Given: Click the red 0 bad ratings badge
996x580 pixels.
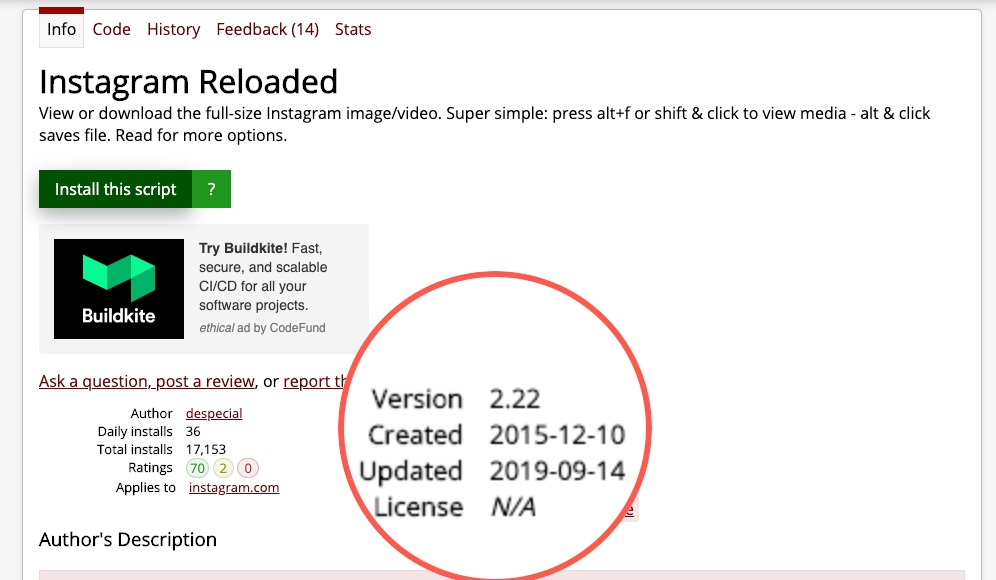Looking at the screenshot, I should click(248, 468).
